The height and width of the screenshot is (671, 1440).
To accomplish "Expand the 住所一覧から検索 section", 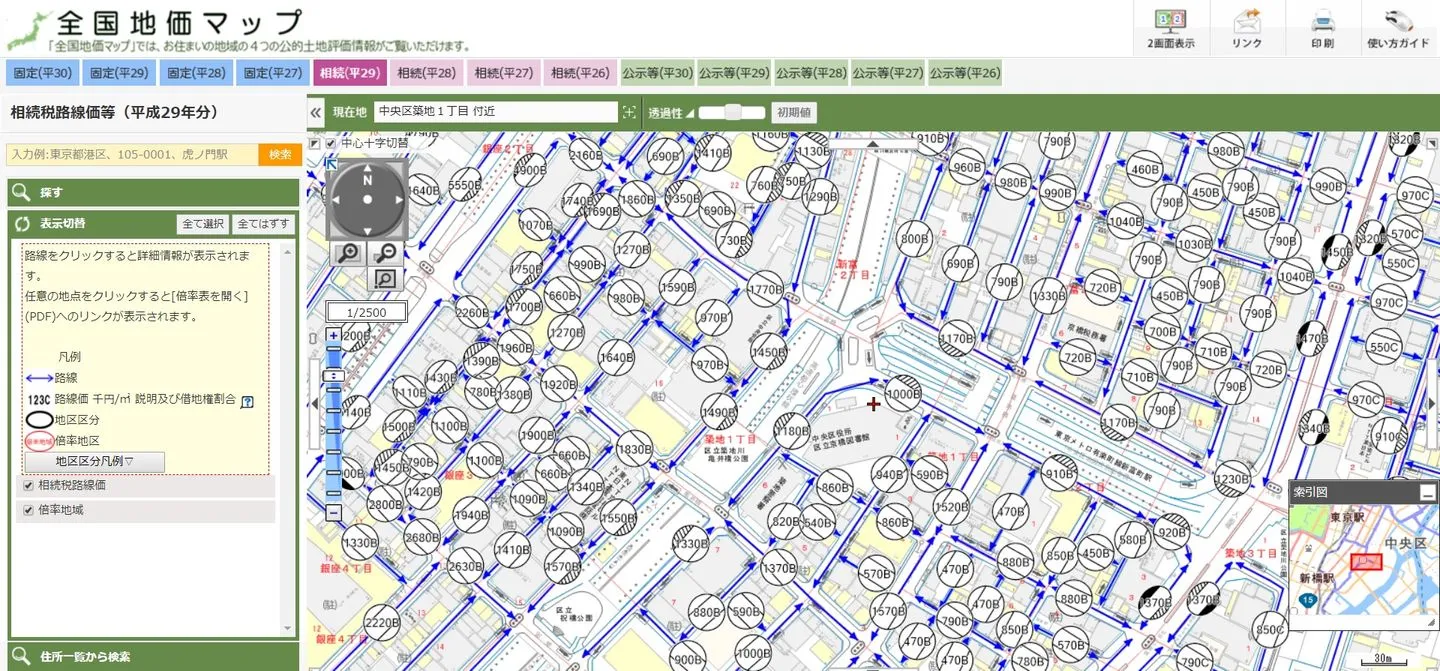I will coord(85,657).
